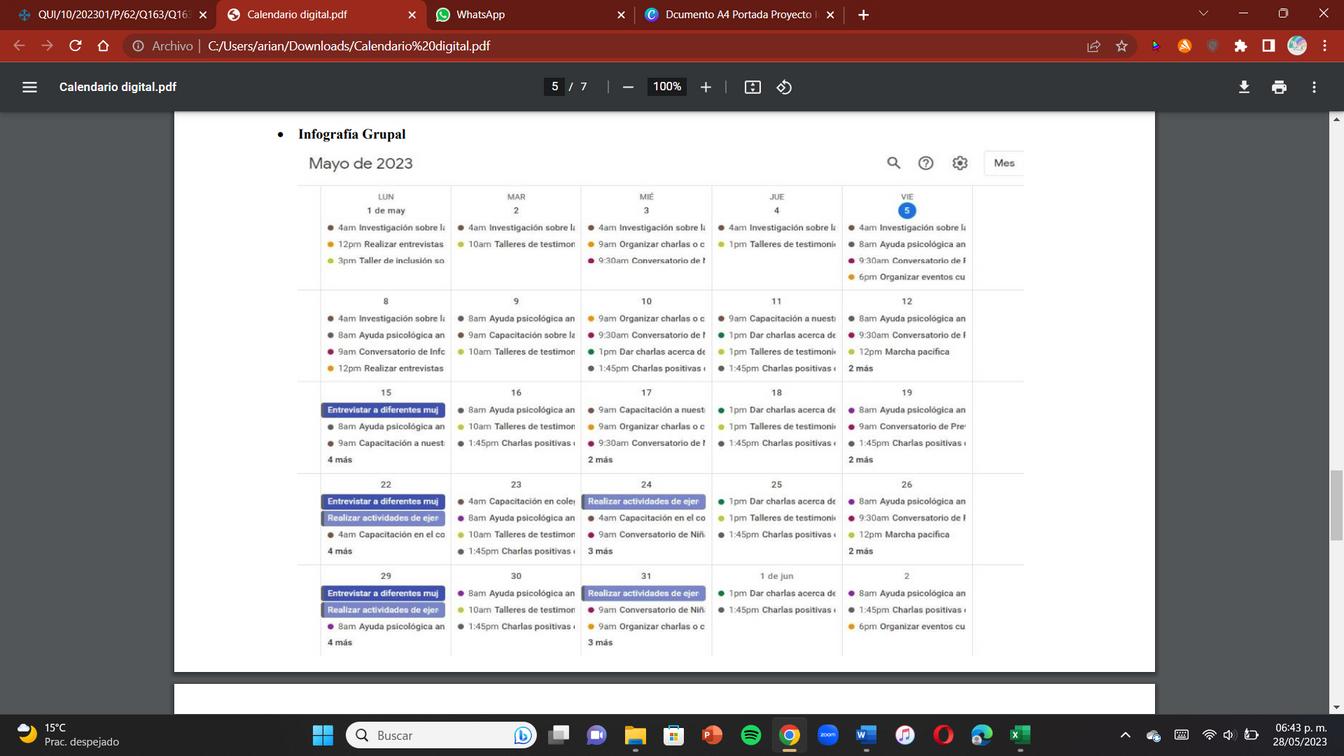The image size is (1344, 756).
Task: Open Zoom from the taskbar
Action: [x=827, y=735]
